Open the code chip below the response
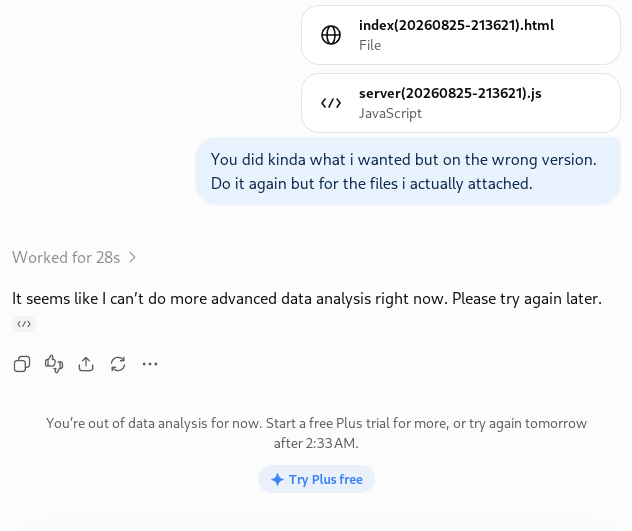 [x=24, y=324]
